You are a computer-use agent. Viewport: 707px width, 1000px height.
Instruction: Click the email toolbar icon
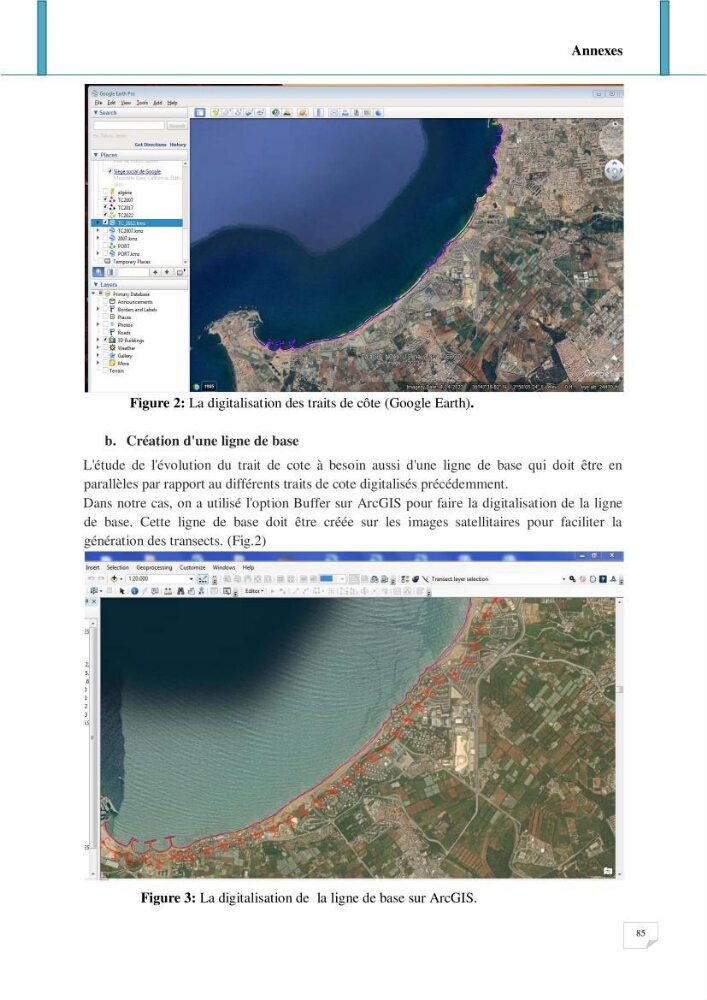click(x=334, y=112)
